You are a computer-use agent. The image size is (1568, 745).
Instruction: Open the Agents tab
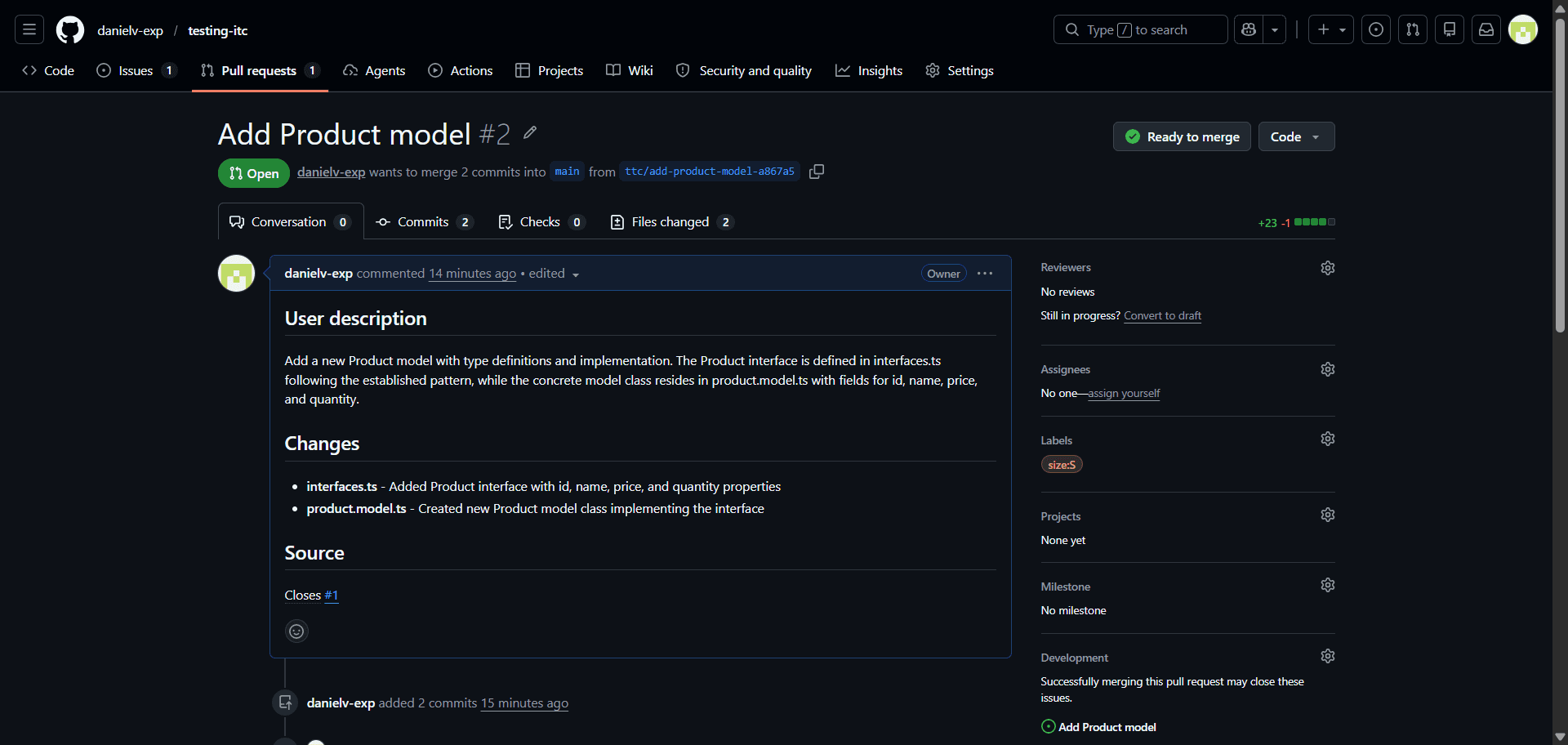coord(374,71)
